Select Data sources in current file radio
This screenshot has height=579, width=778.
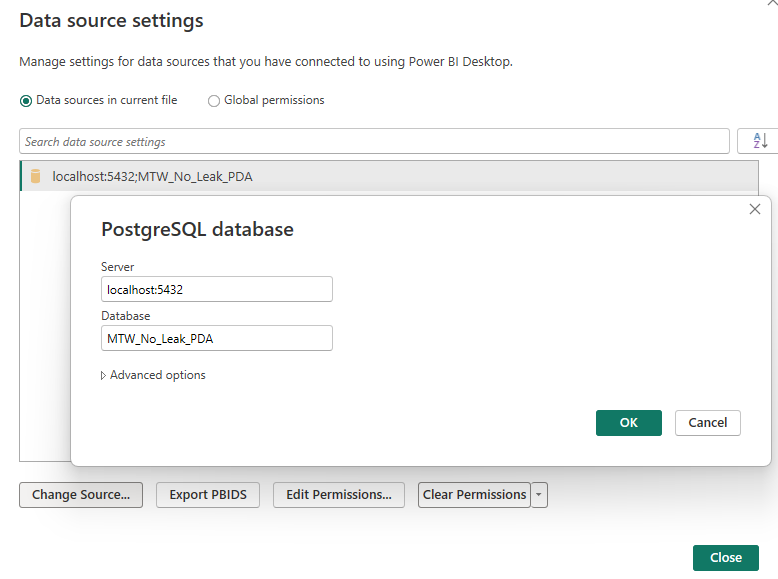pos(26,101)
